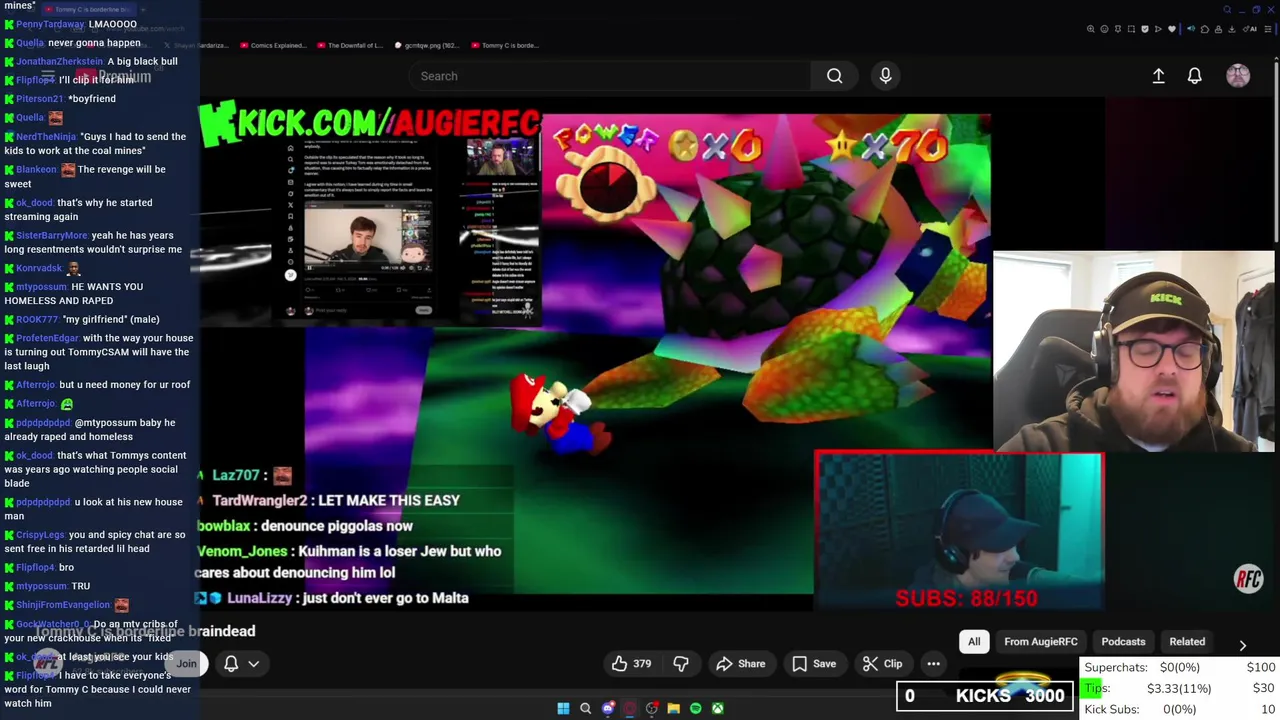Image resolution: width=1280 pixels, height=720 pixels.
Task: Open File Explorer folder on taskbar
Action: (x=673, y=708)
